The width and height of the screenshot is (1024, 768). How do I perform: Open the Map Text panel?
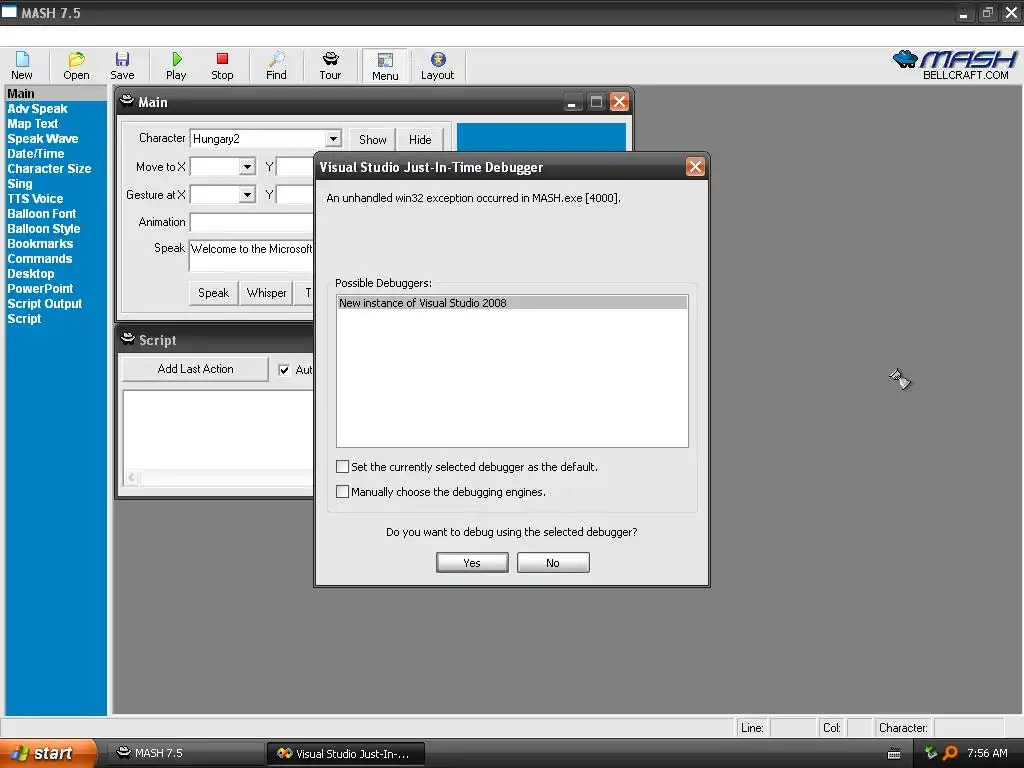click(x=33, y=123)
